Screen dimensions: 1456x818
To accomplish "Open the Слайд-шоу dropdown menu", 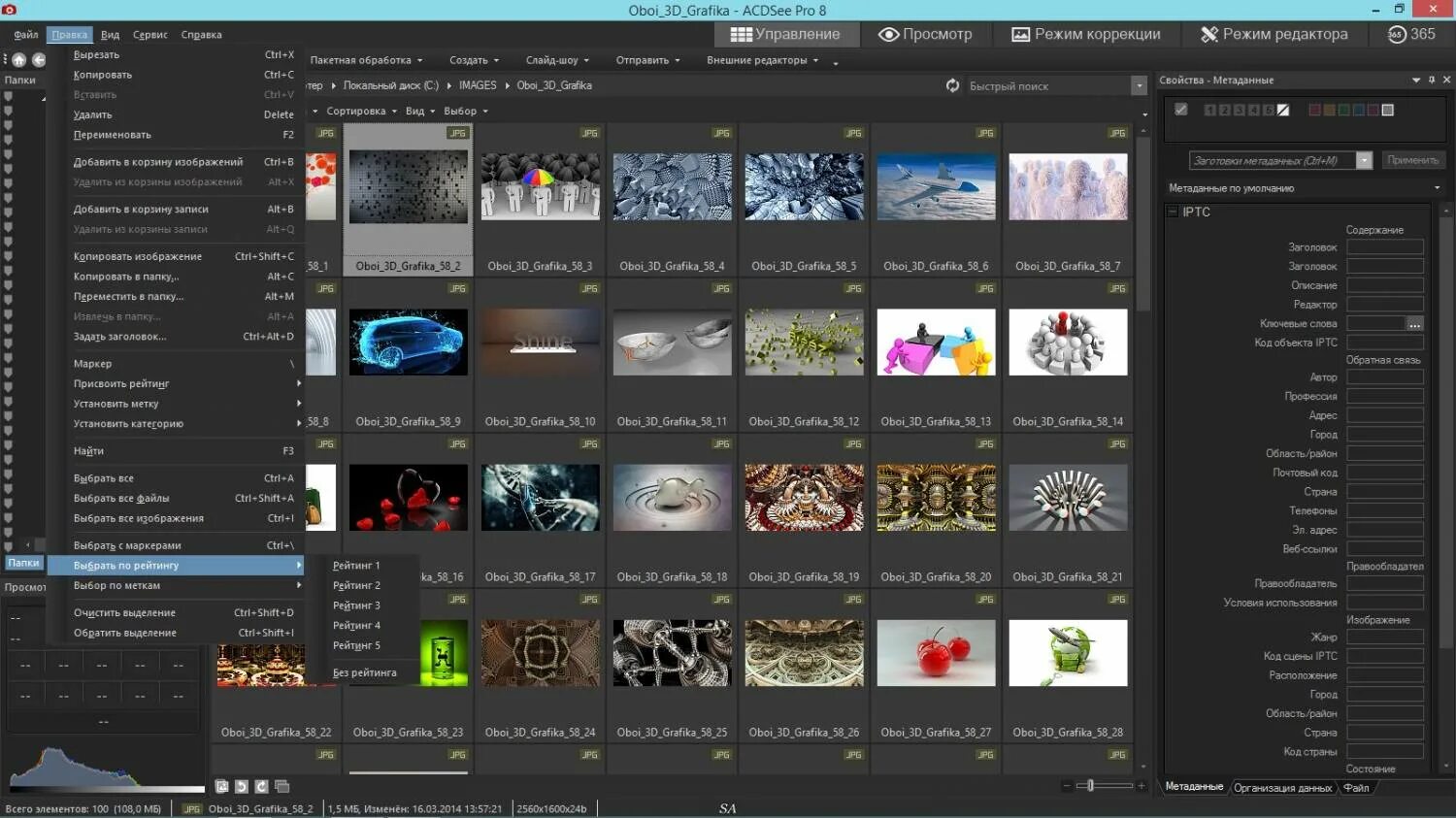I will pyautogui.click(x=557, y=60).
